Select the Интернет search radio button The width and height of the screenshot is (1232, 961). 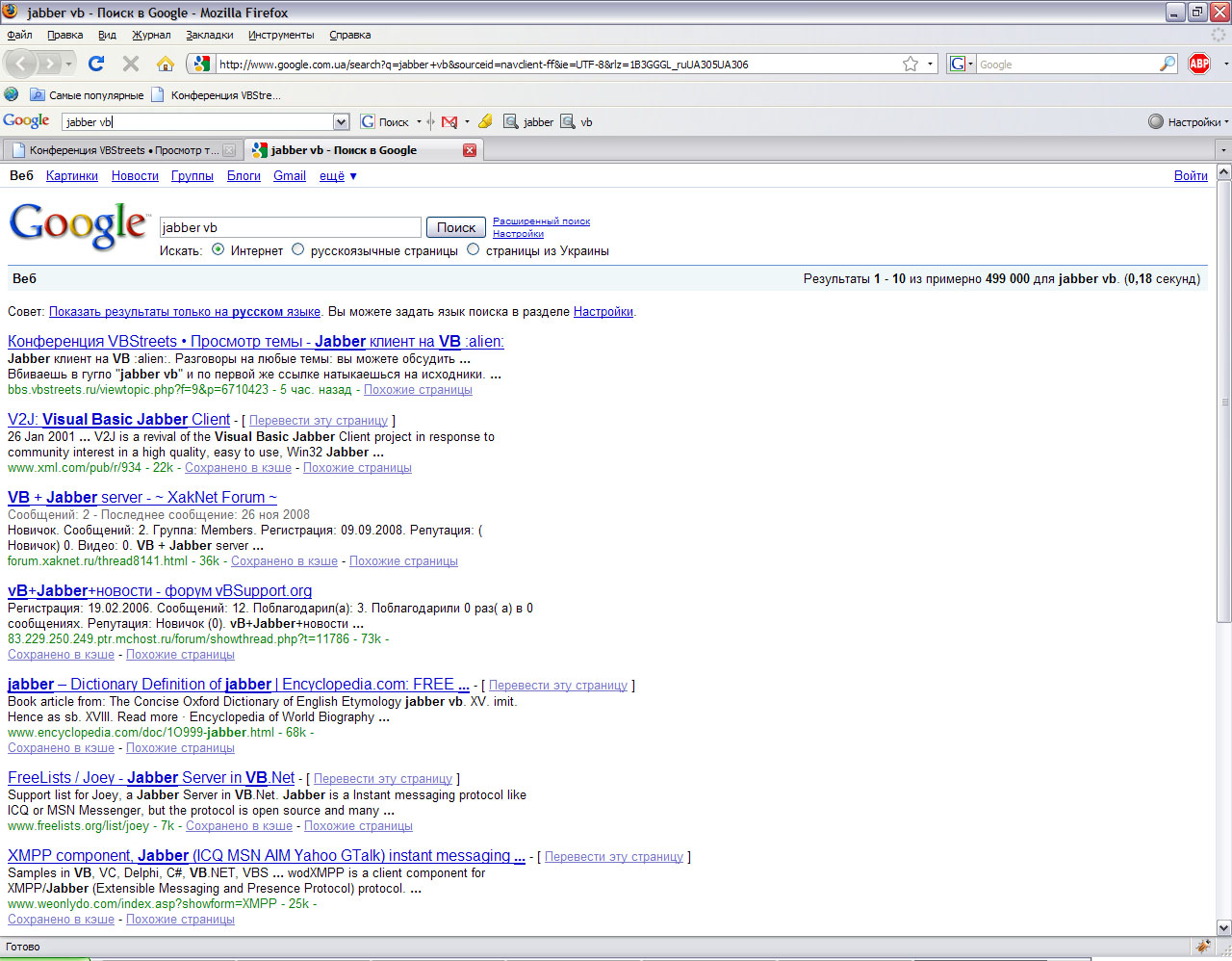(x=218, y=249)
